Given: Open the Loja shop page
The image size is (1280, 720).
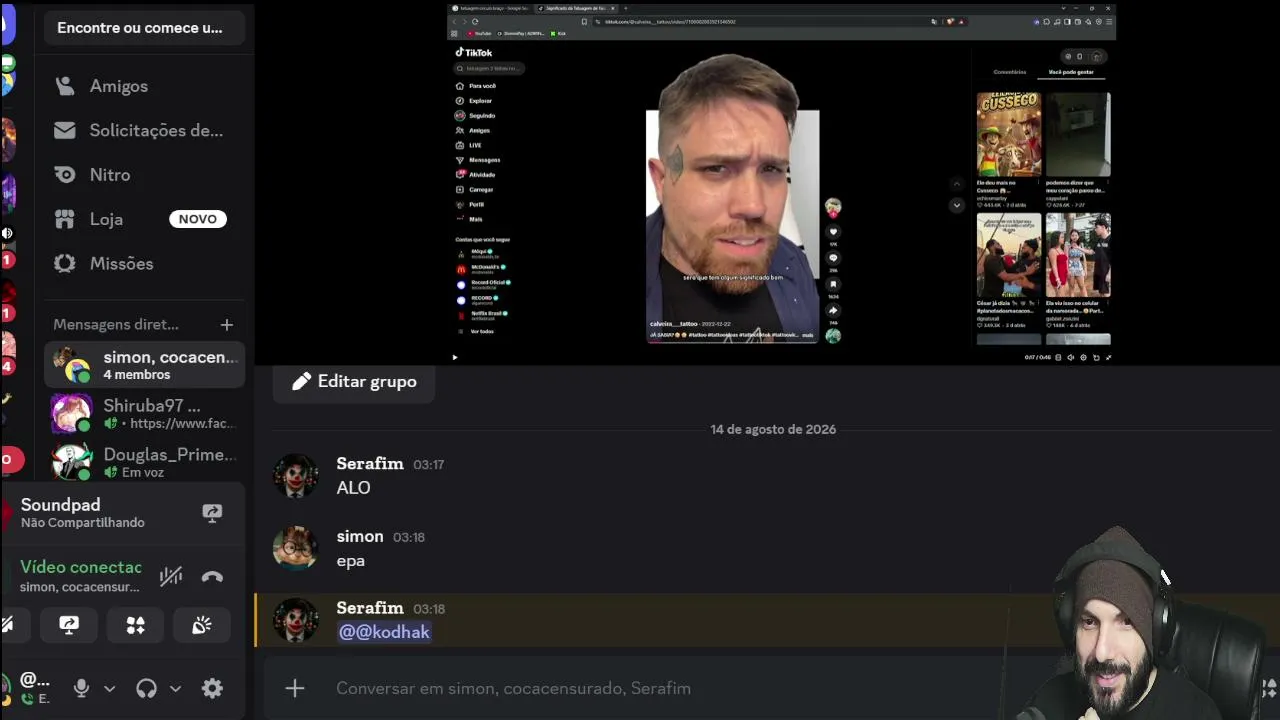Looking at the screenshot, I should (x=144, y=219).
